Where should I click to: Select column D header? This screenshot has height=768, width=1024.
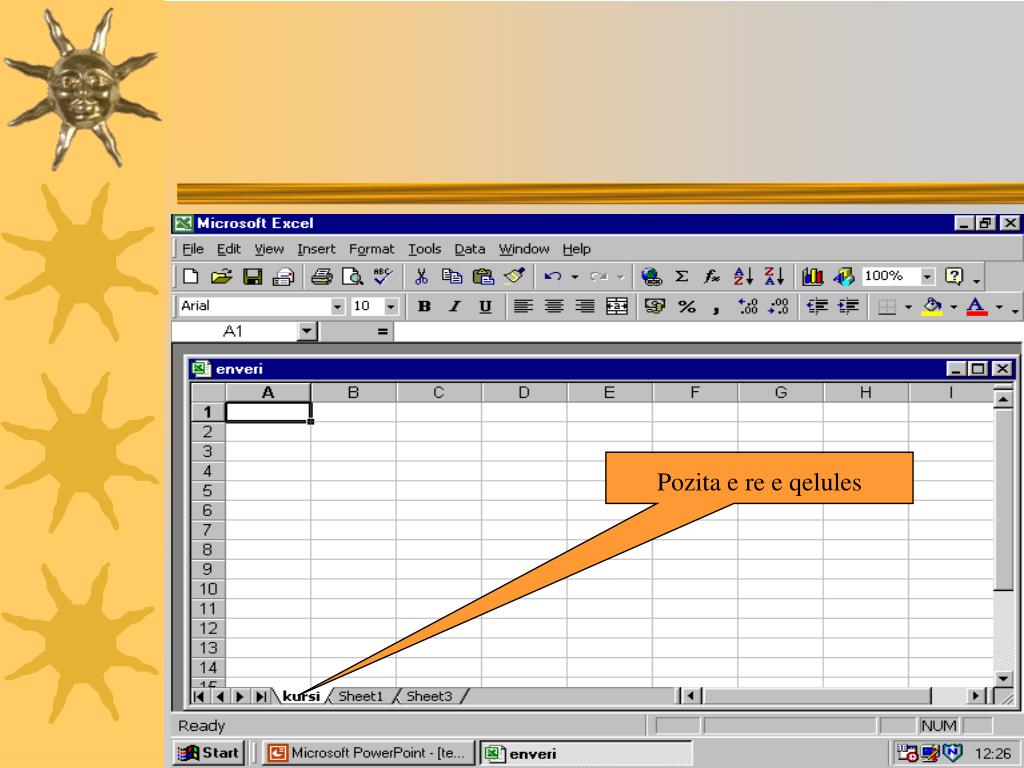(x=524, y=392)
